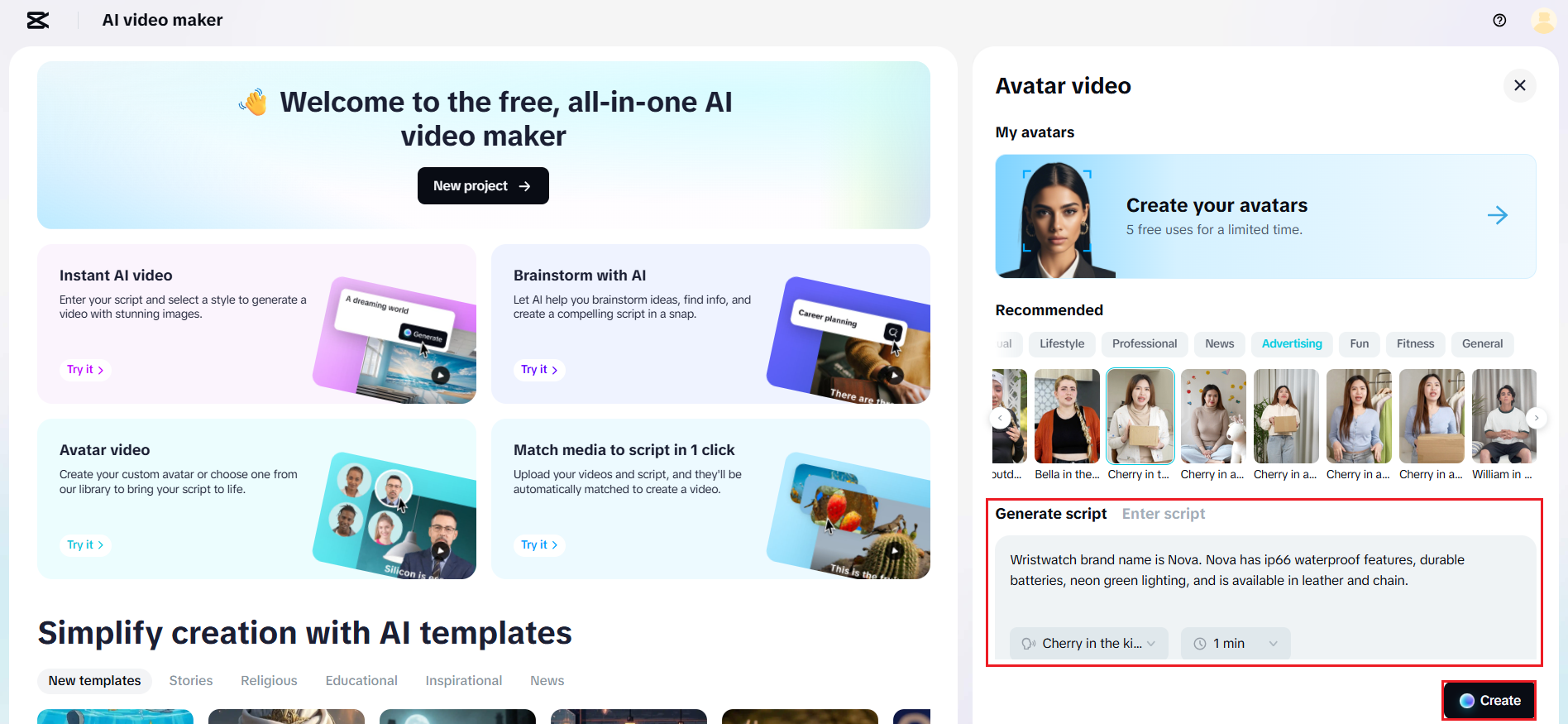The image size is (1568, 724).
Task: Play the Match media to script preview
Action: [x=894, y=549]
